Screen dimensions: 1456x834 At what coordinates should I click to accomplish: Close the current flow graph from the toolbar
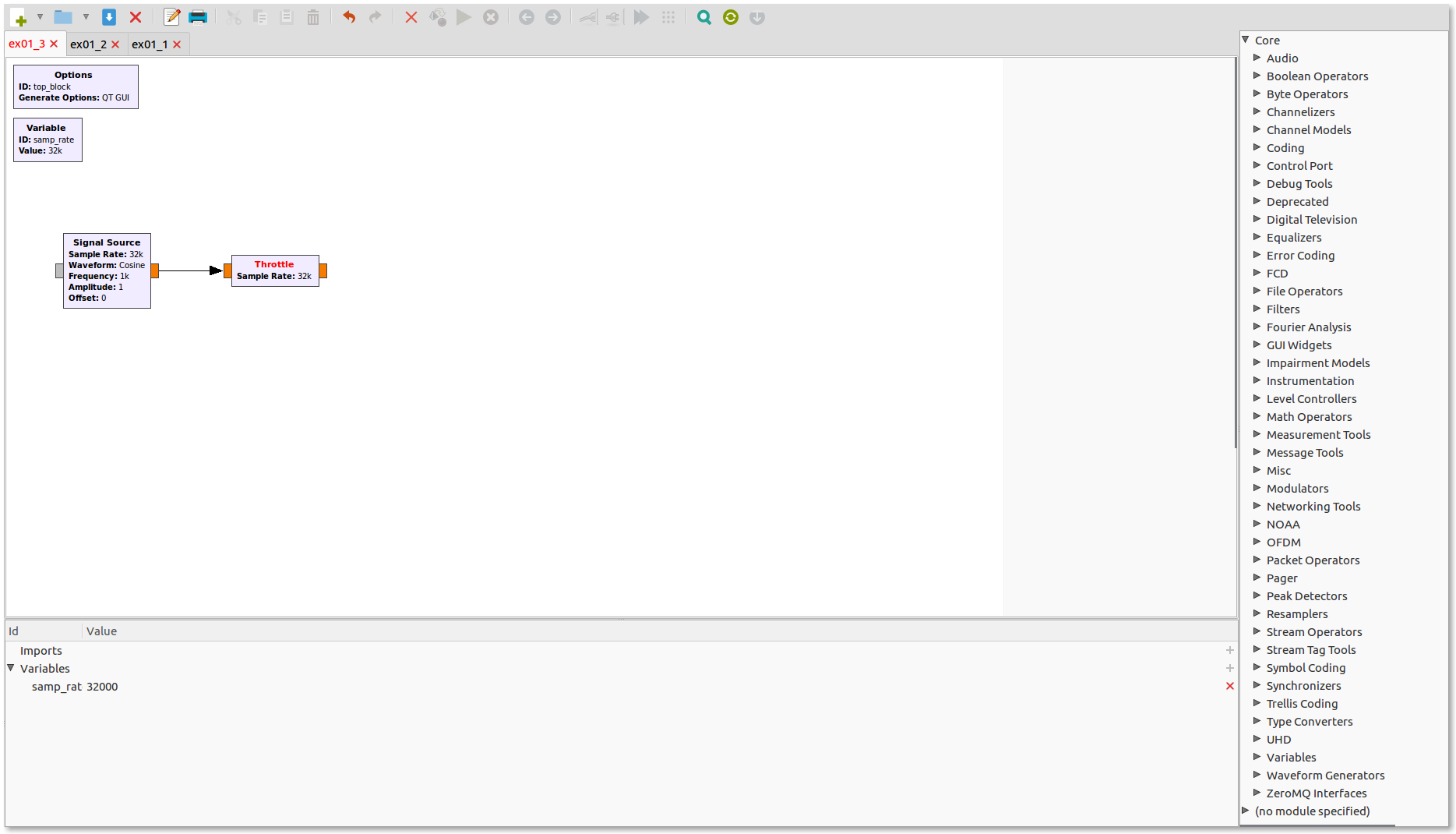[x=136, y=17]
